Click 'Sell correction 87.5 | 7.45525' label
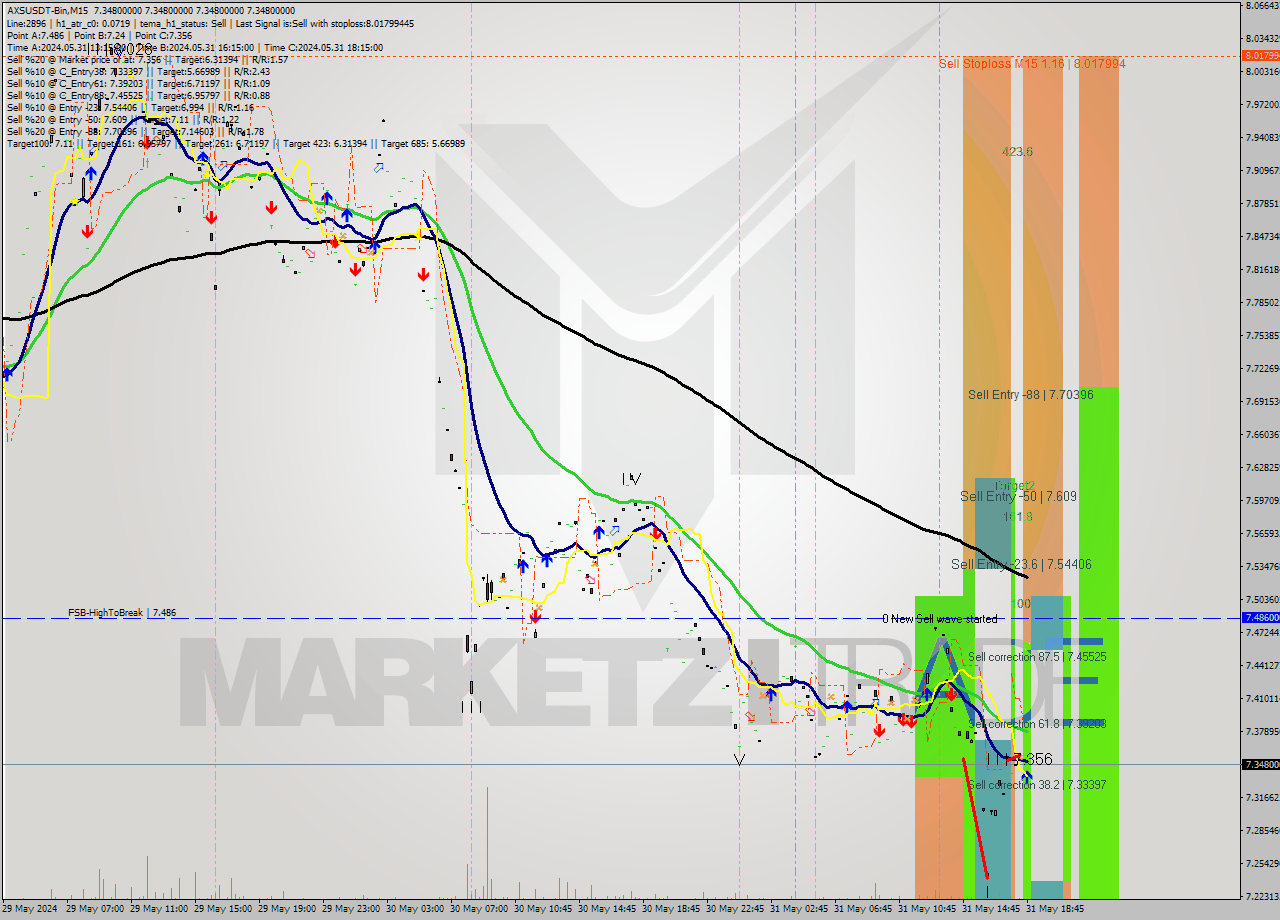 (1037, 657)
